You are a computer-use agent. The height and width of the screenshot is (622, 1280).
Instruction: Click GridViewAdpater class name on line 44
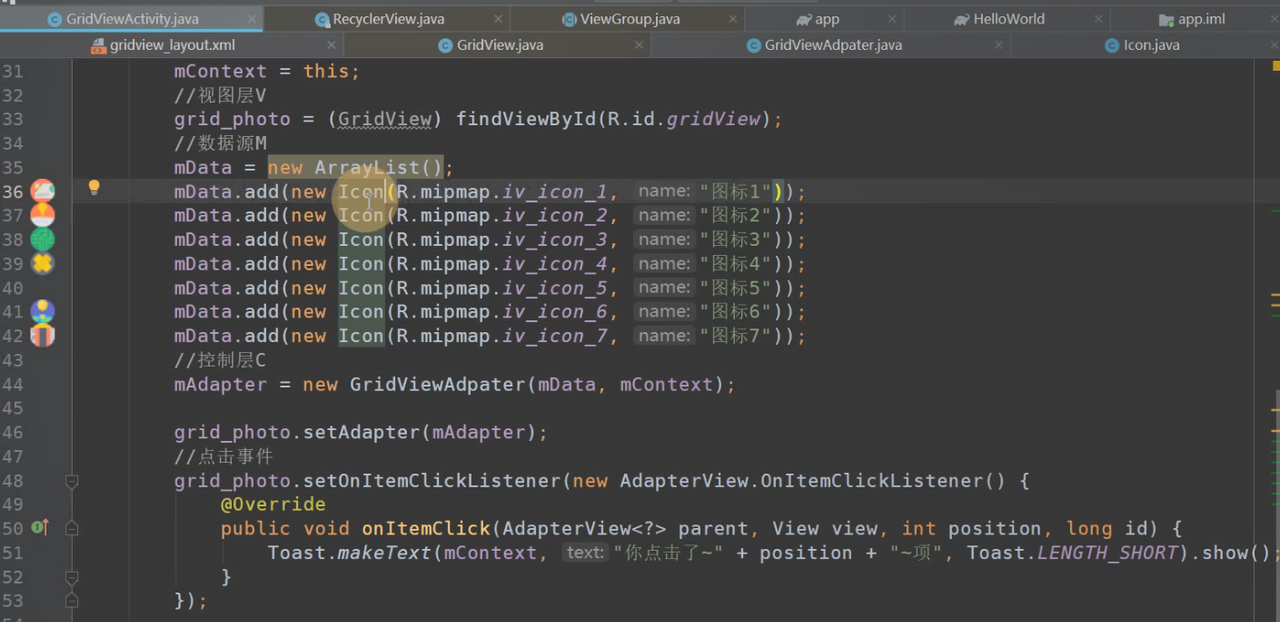(437, 385)
